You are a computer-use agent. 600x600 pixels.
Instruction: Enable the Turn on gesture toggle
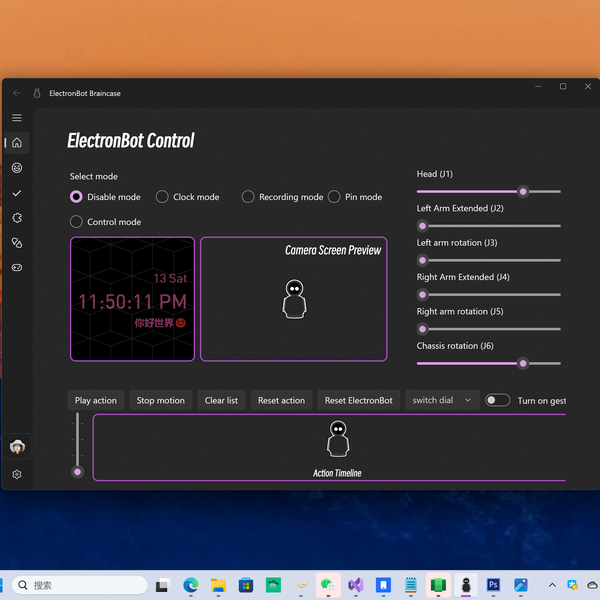pos(497,400)
